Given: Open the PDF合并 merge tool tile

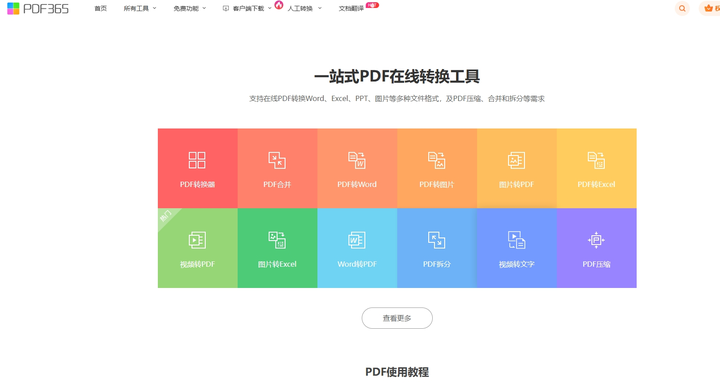Looking at the screenshot, I should click(x=277, y=168).
